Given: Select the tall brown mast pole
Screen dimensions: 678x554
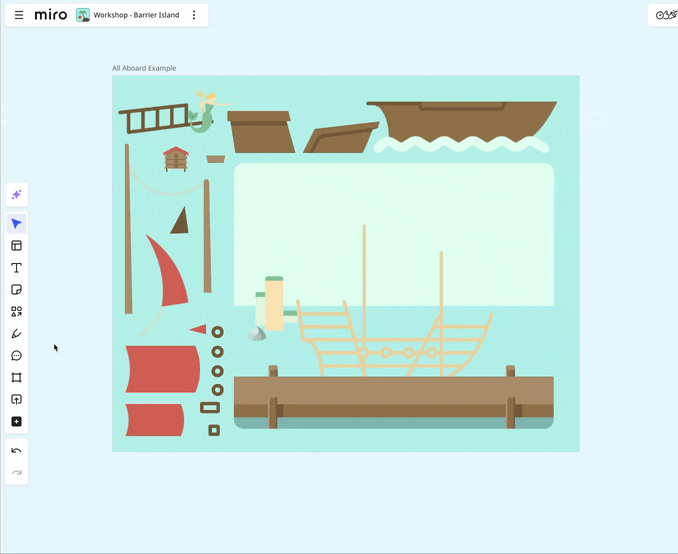Looking at the screenshot, I should click(128, 229).
